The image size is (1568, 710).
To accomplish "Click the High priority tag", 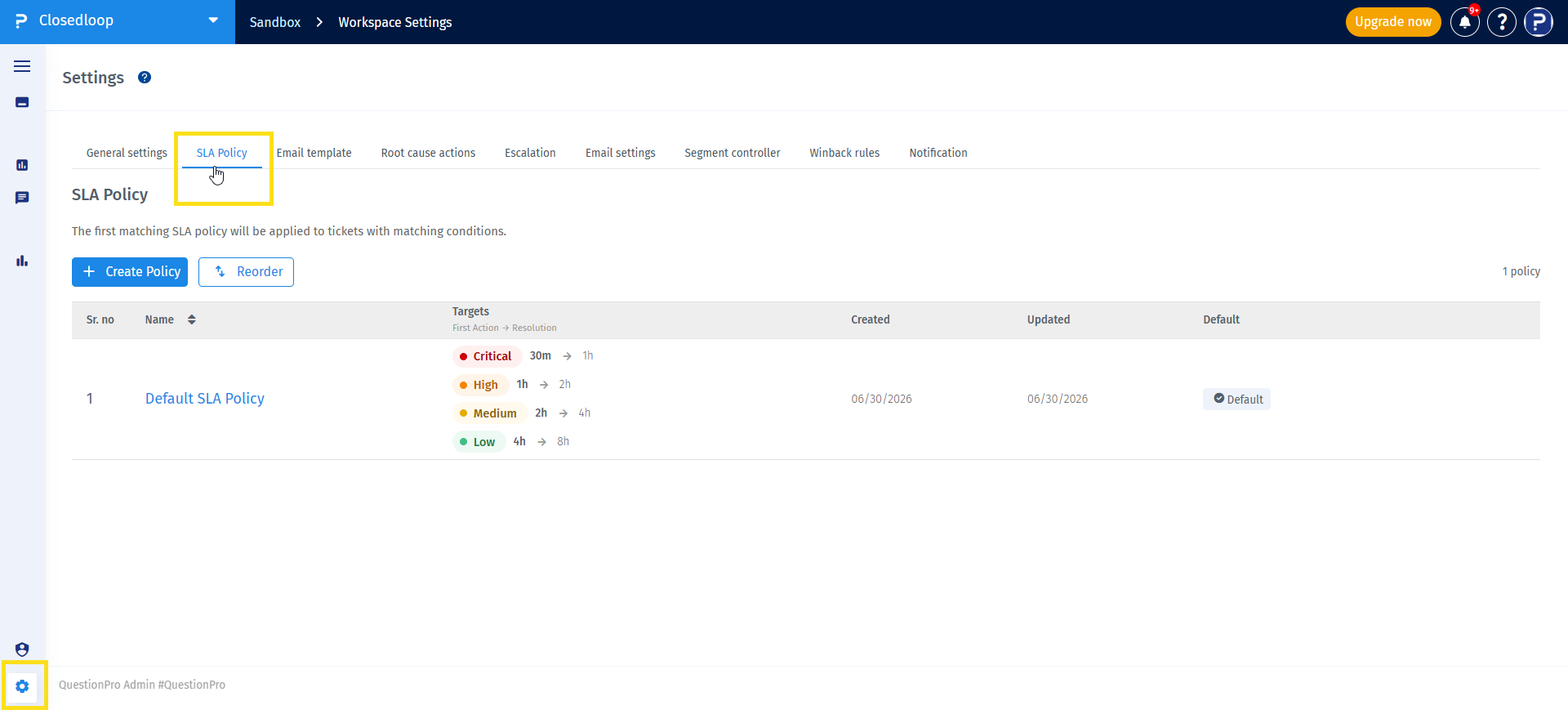I will coord(480,385).
